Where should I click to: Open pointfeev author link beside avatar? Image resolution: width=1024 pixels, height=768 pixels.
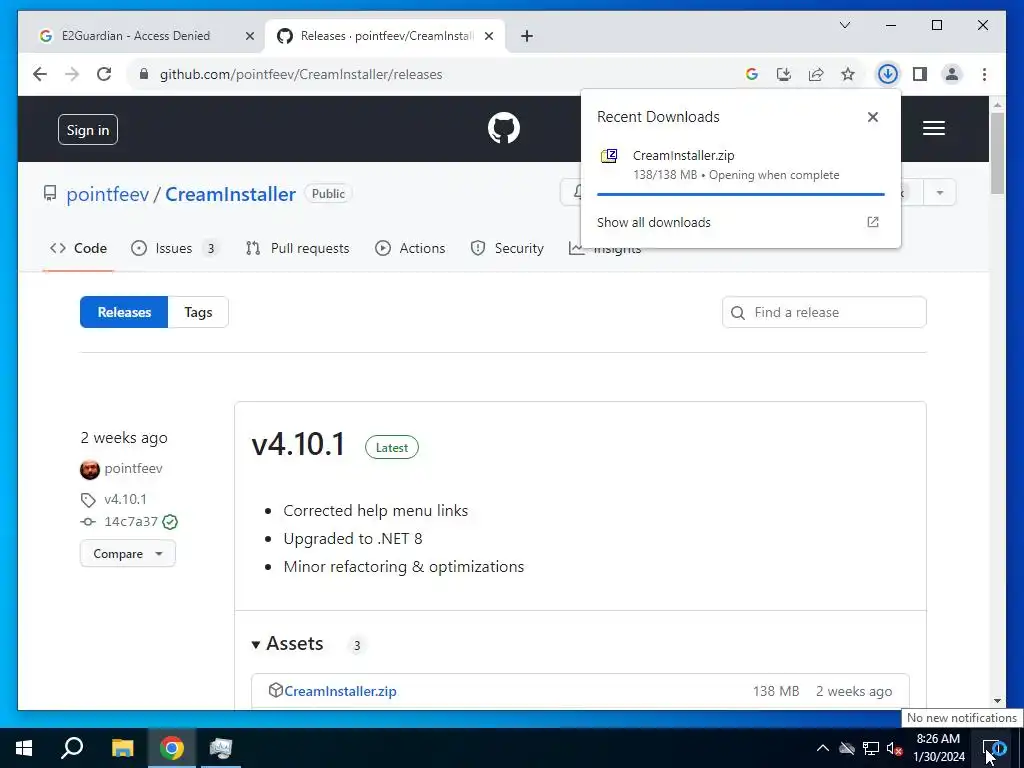[x=133, y=468]
